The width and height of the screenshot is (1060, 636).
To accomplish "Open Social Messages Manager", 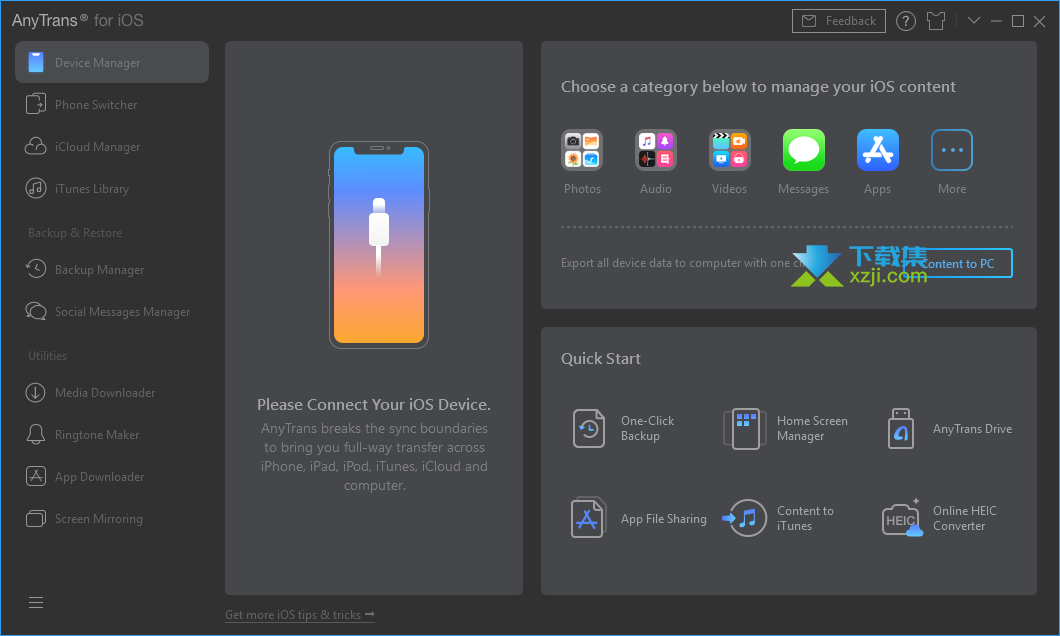I will click(x=112, y=312).
